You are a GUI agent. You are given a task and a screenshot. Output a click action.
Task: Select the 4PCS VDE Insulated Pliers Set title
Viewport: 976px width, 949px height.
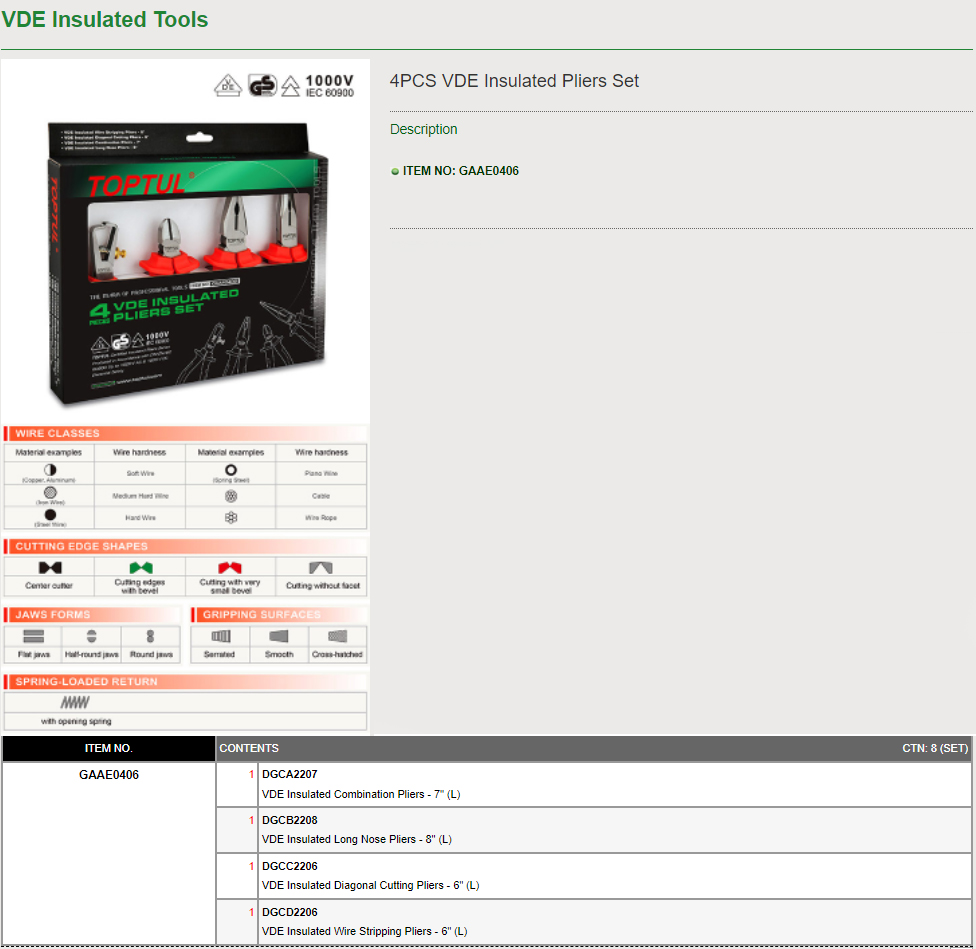click(x=514, y=81)
